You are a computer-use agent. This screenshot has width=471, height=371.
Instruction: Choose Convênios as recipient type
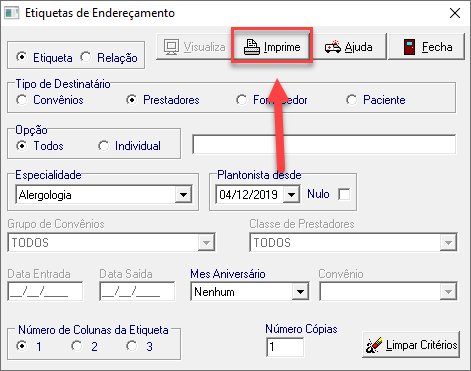click(22, 100)
